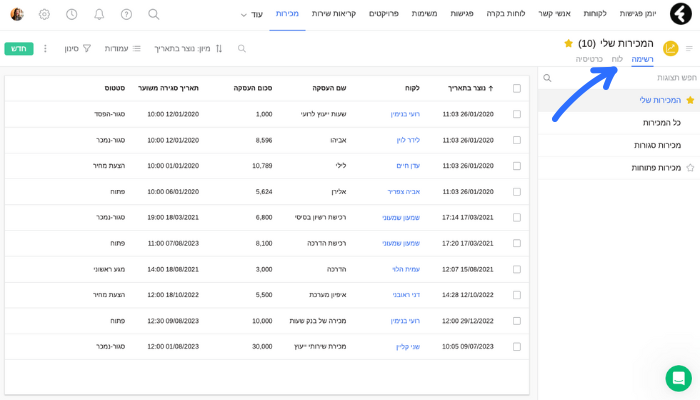
Task: Open the עמודות columns selector
Action: click(x=123, y=48)
